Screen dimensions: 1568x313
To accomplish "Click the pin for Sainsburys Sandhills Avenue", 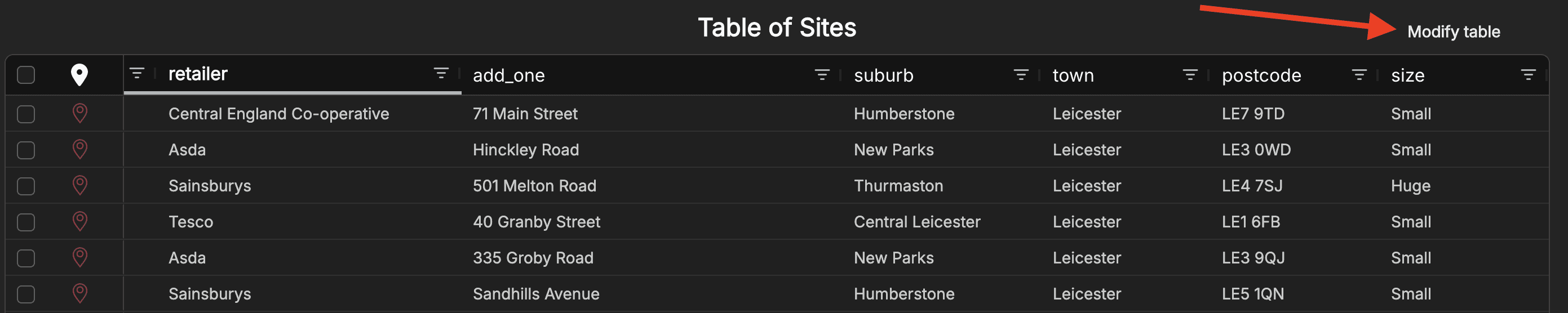I will pyautogui.click(x=79, y=293).
